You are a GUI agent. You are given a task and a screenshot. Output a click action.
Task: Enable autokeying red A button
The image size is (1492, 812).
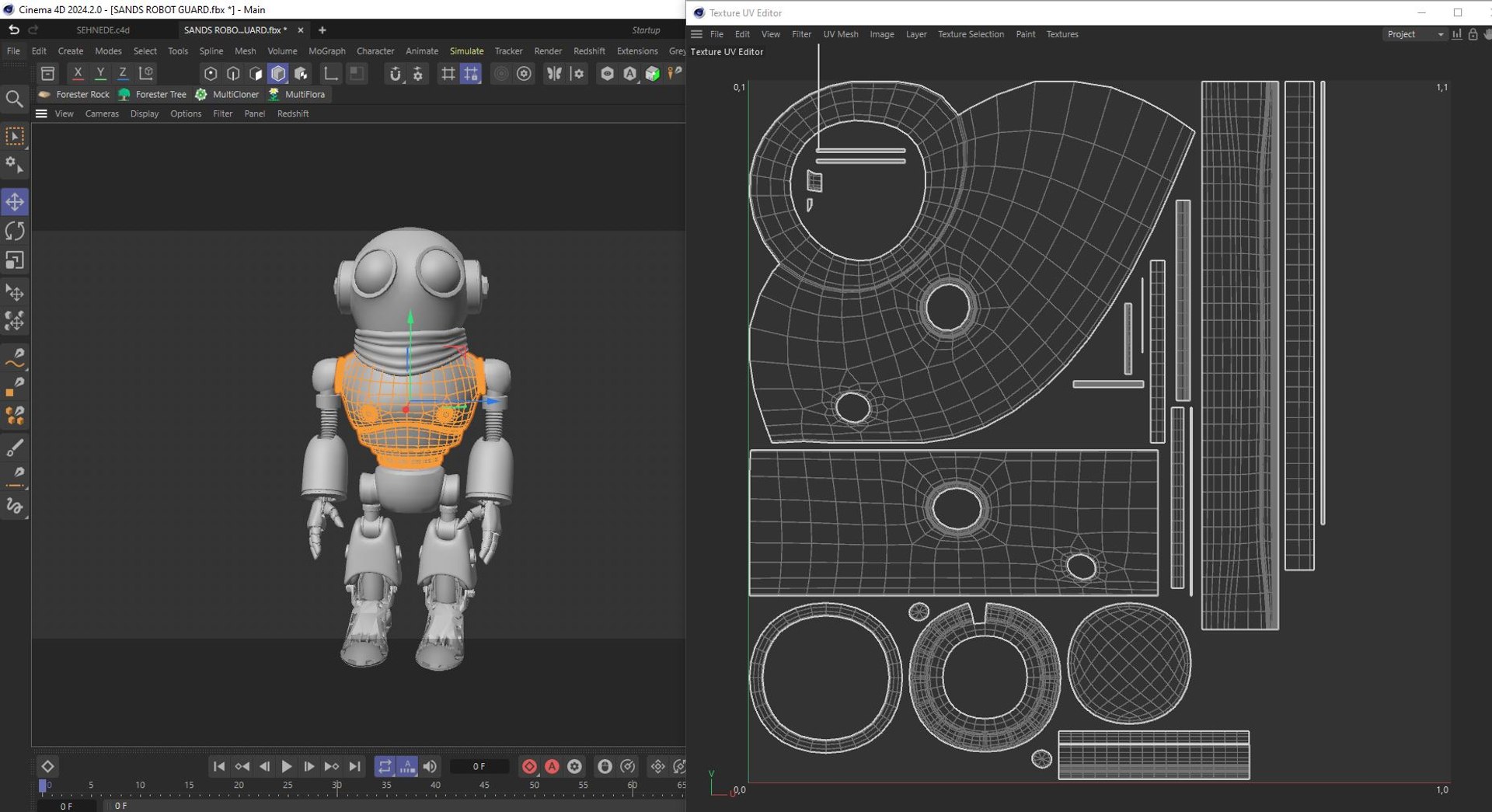552,766
